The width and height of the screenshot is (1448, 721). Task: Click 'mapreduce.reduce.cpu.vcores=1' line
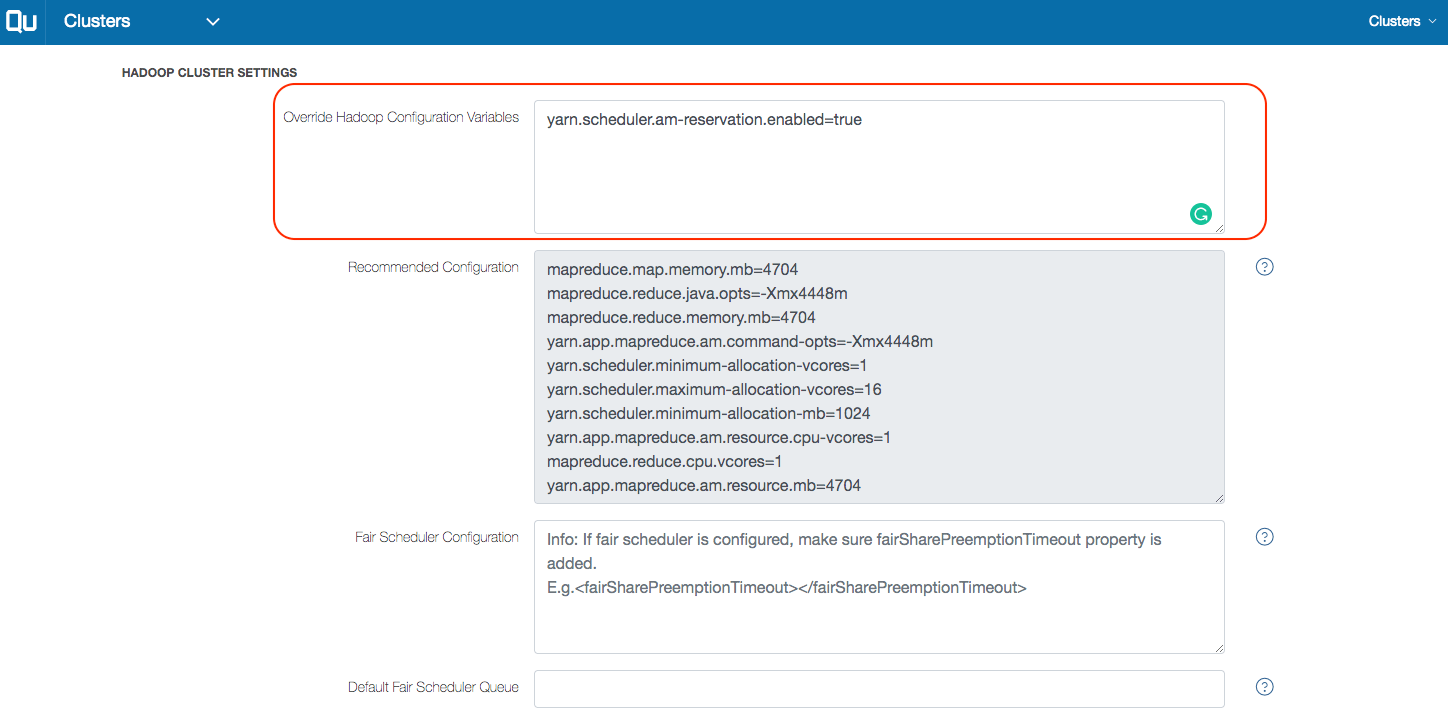point(664,461)
